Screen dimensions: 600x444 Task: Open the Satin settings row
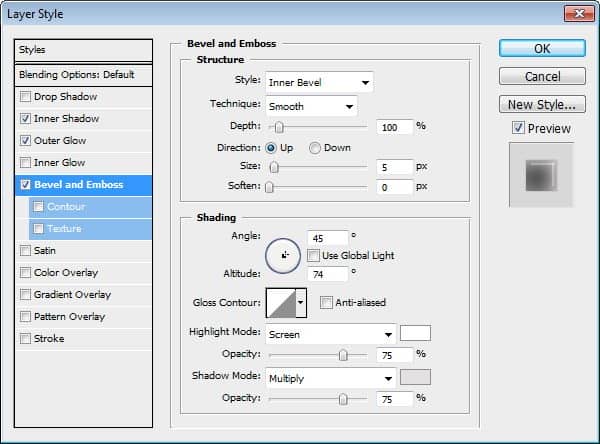(83, 251)
